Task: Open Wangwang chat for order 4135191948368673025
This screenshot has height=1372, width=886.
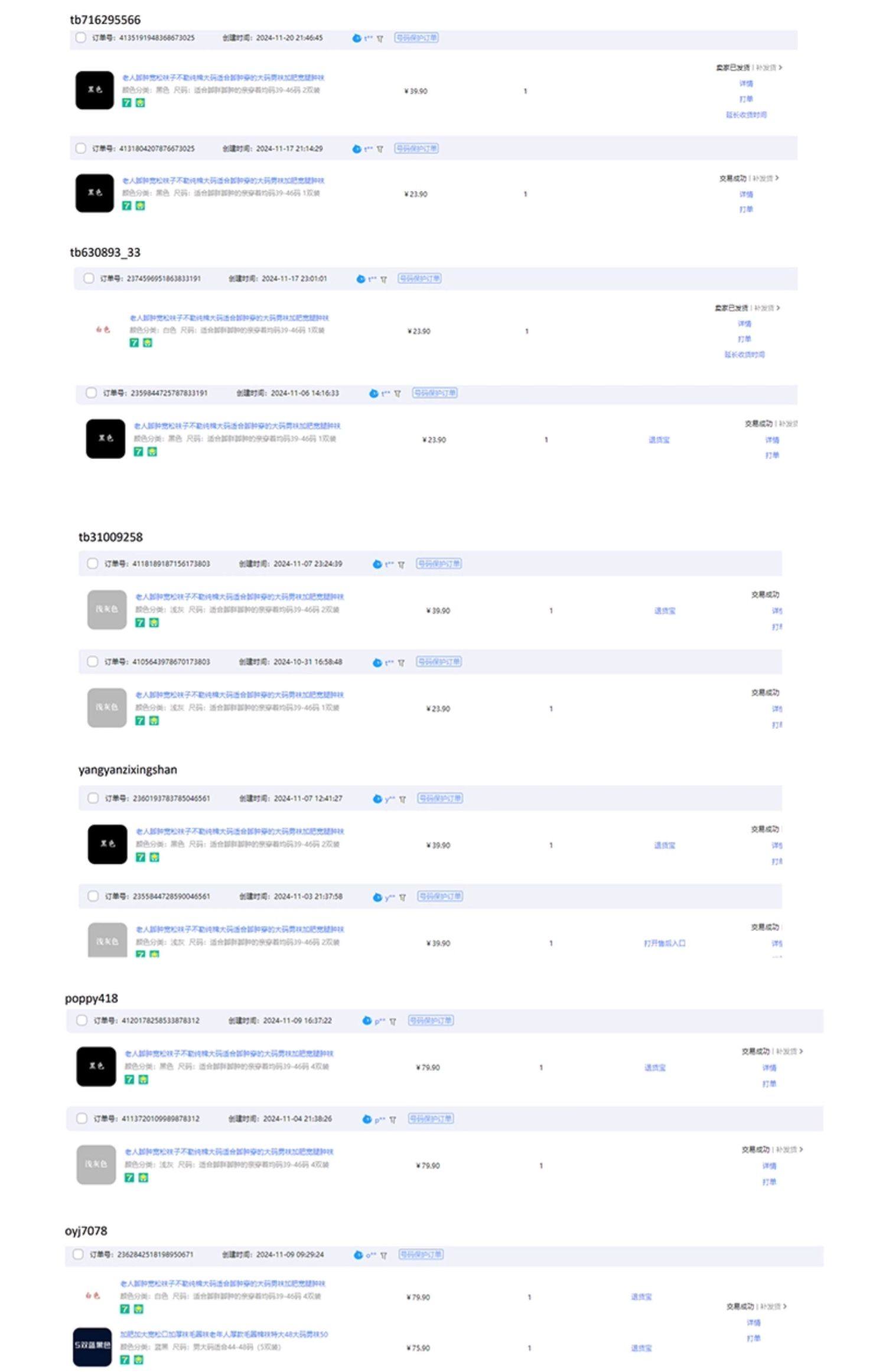Action: click(x=357, y=38)
